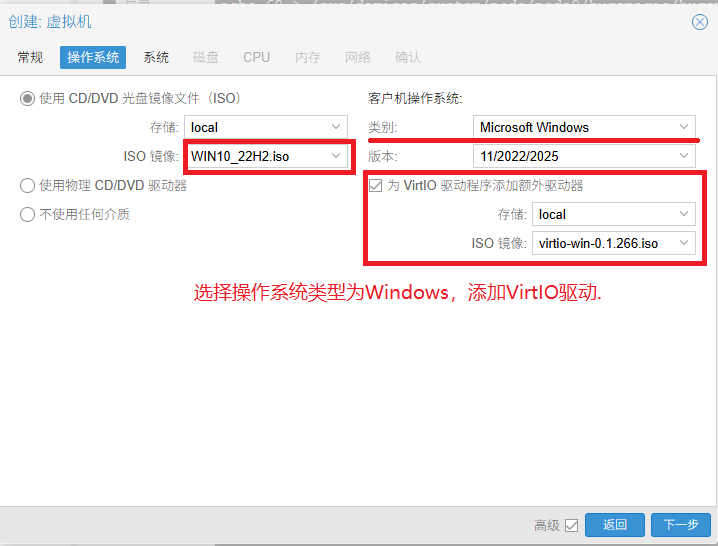Click inside the WIN10_22H2.iso text field
Image resolution: width=718 pixels, height=546 pixels.
[255, 156]
